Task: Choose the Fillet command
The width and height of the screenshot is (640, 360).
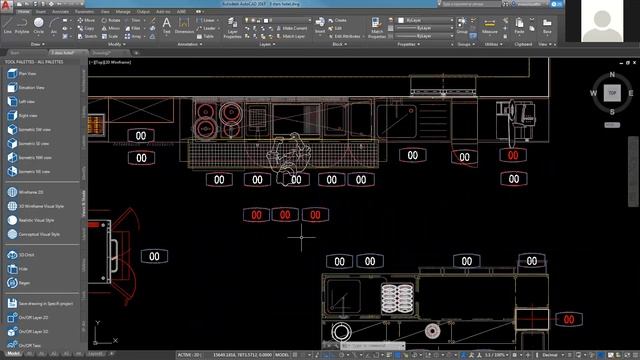Action: click(132, 28)
